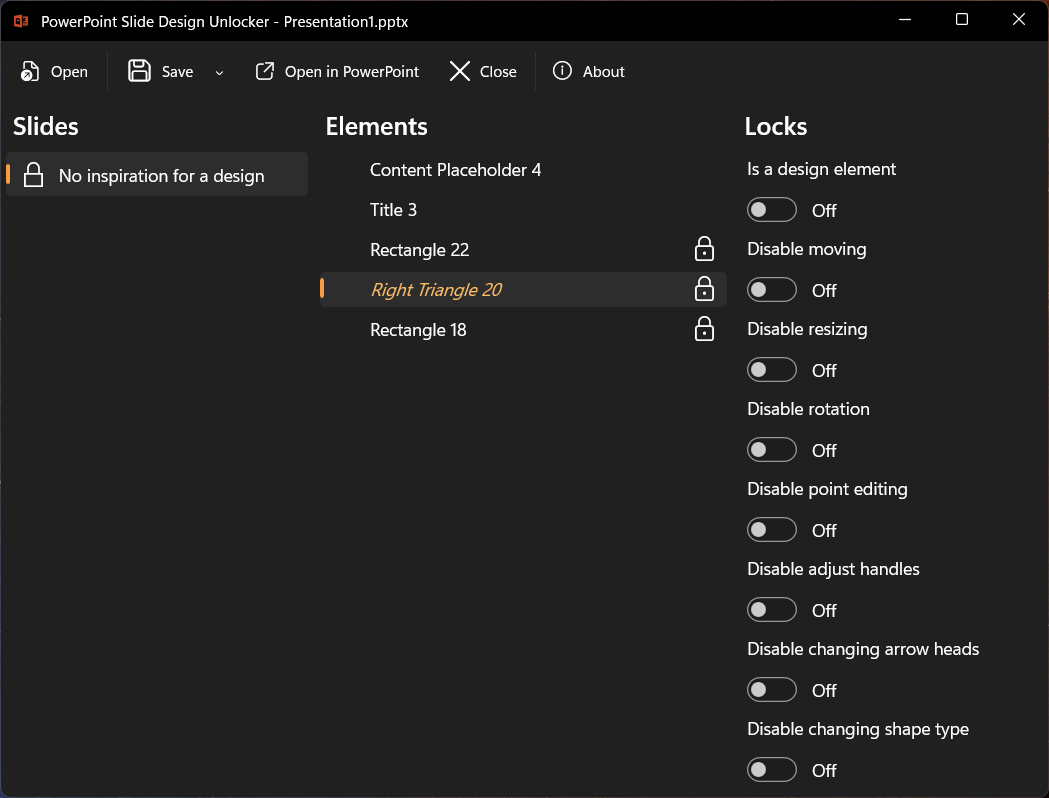
Task: Click the Open in PowerPoint icon
Action: pos(265,71)
